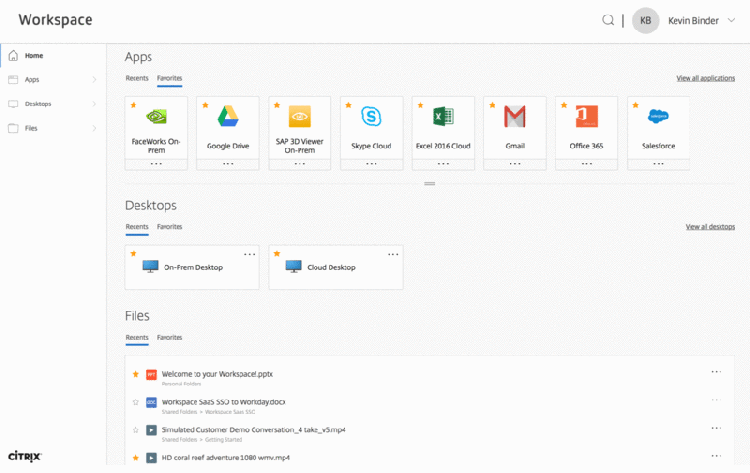This screenshot has width=750, height=473.
Task: Launch Excel 2016 Cloud app icon
Action: click(x=443, y=116)
